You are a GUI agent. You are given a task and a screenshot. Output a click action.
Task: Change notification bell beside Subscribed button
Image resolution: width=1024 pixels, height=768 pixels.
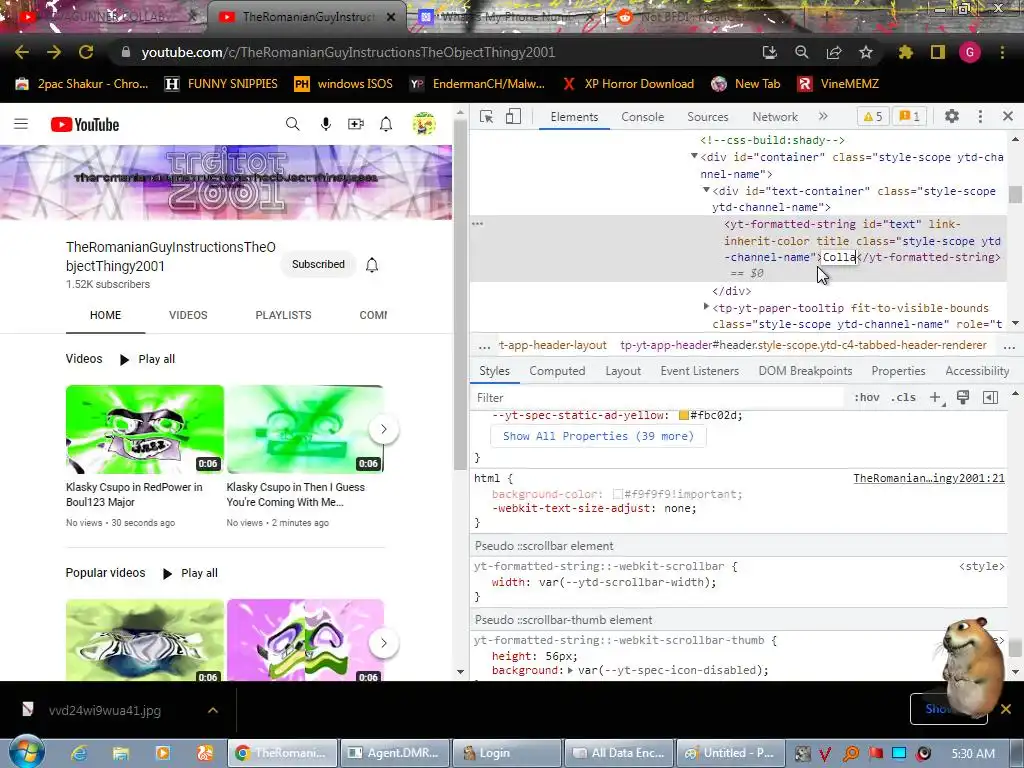(372, 264)
